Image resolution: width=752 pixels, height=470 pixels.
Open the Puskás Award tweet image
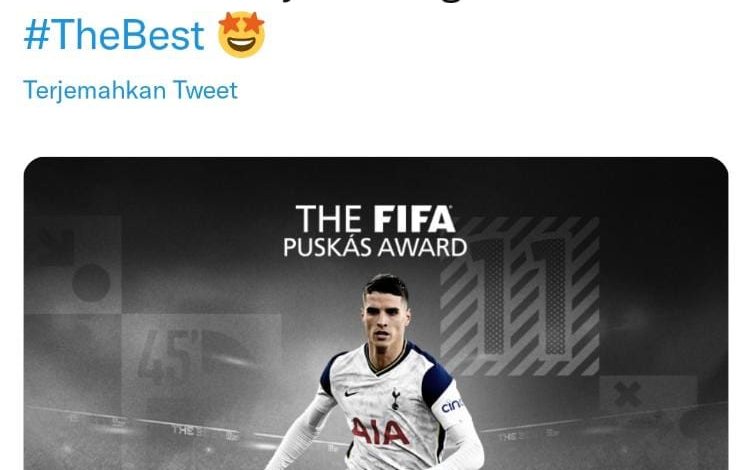tap(376, 313)
